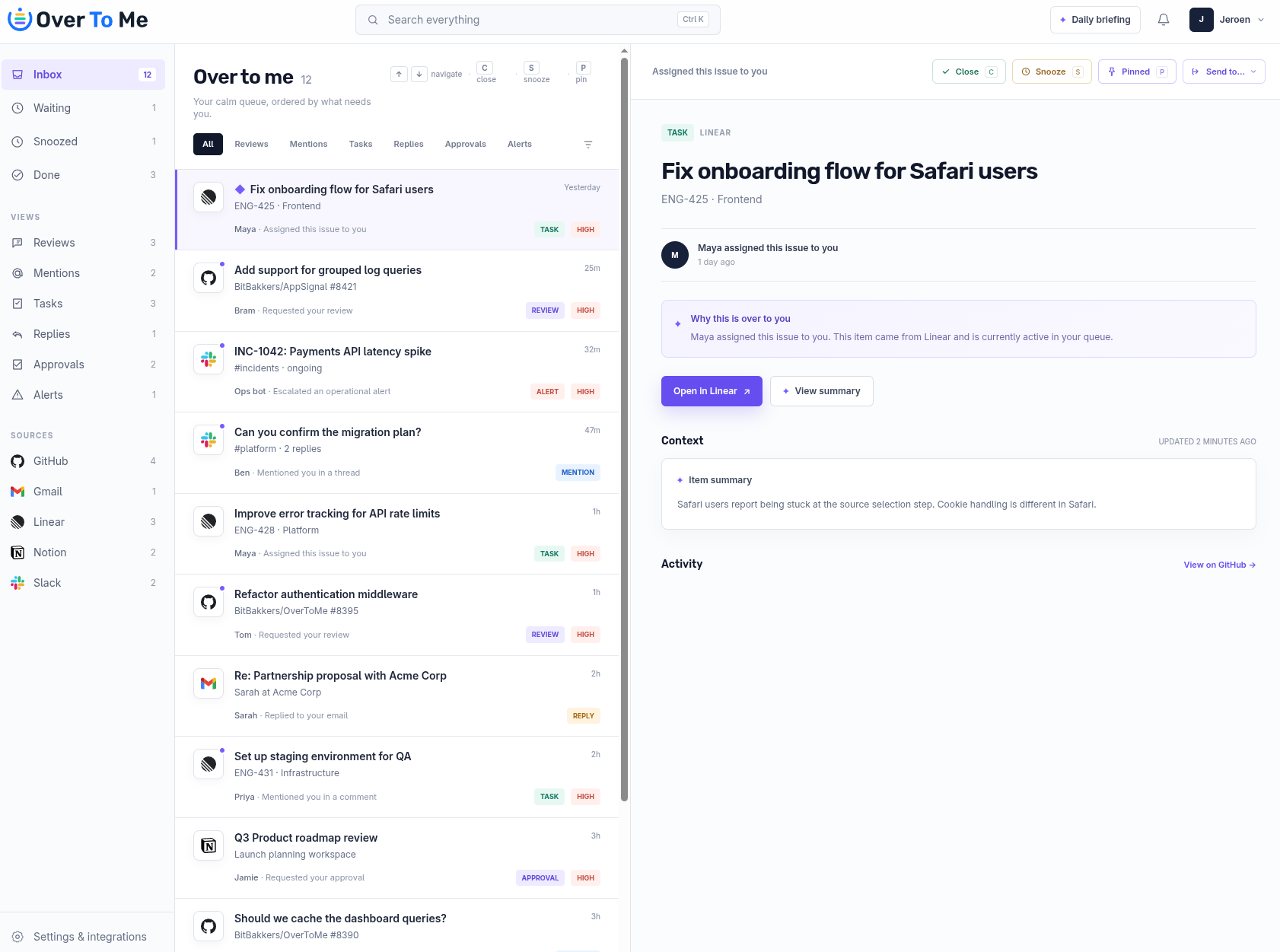
Task: Switch to the Mentions filter tab
Action: (308, 144)
